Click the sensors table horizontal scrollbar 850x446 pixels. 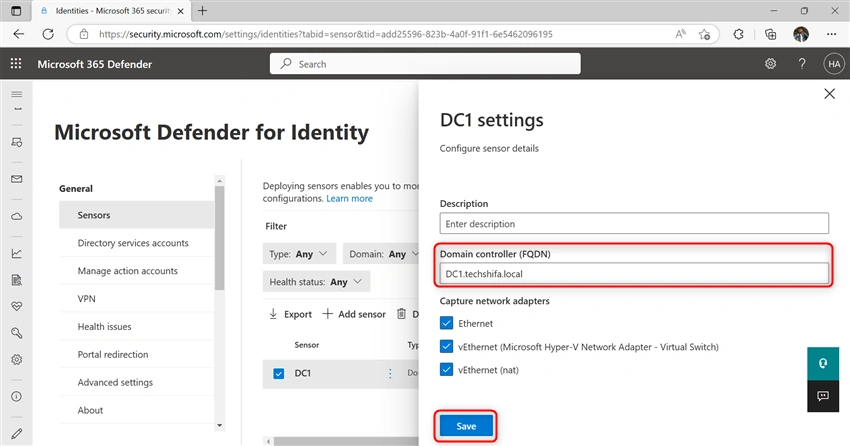coord(345,441)
